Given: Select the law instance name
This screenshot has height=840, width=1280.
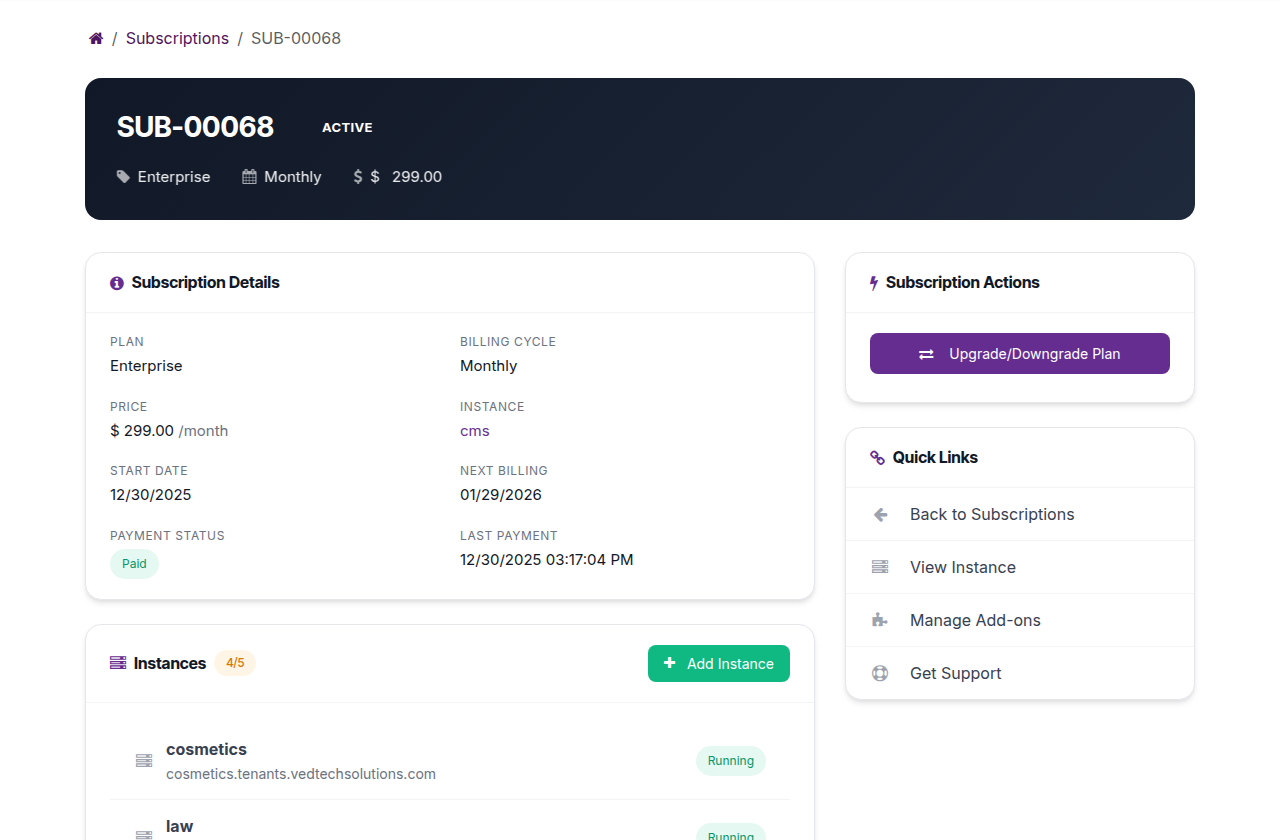Looking at the screenshot, I should coord(179,826).
